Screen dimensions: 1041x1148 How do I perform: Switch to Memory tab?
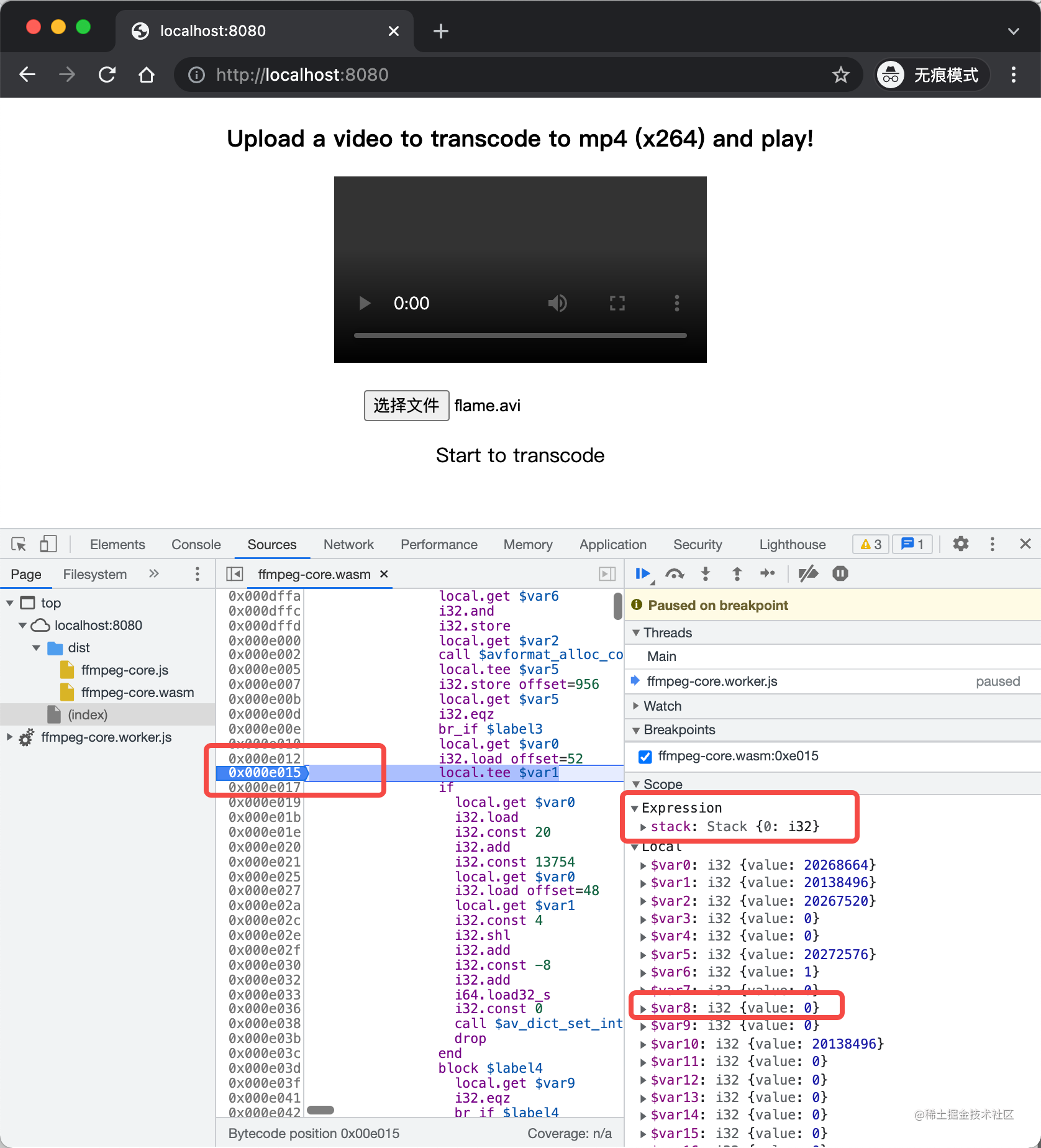[528, 544]
